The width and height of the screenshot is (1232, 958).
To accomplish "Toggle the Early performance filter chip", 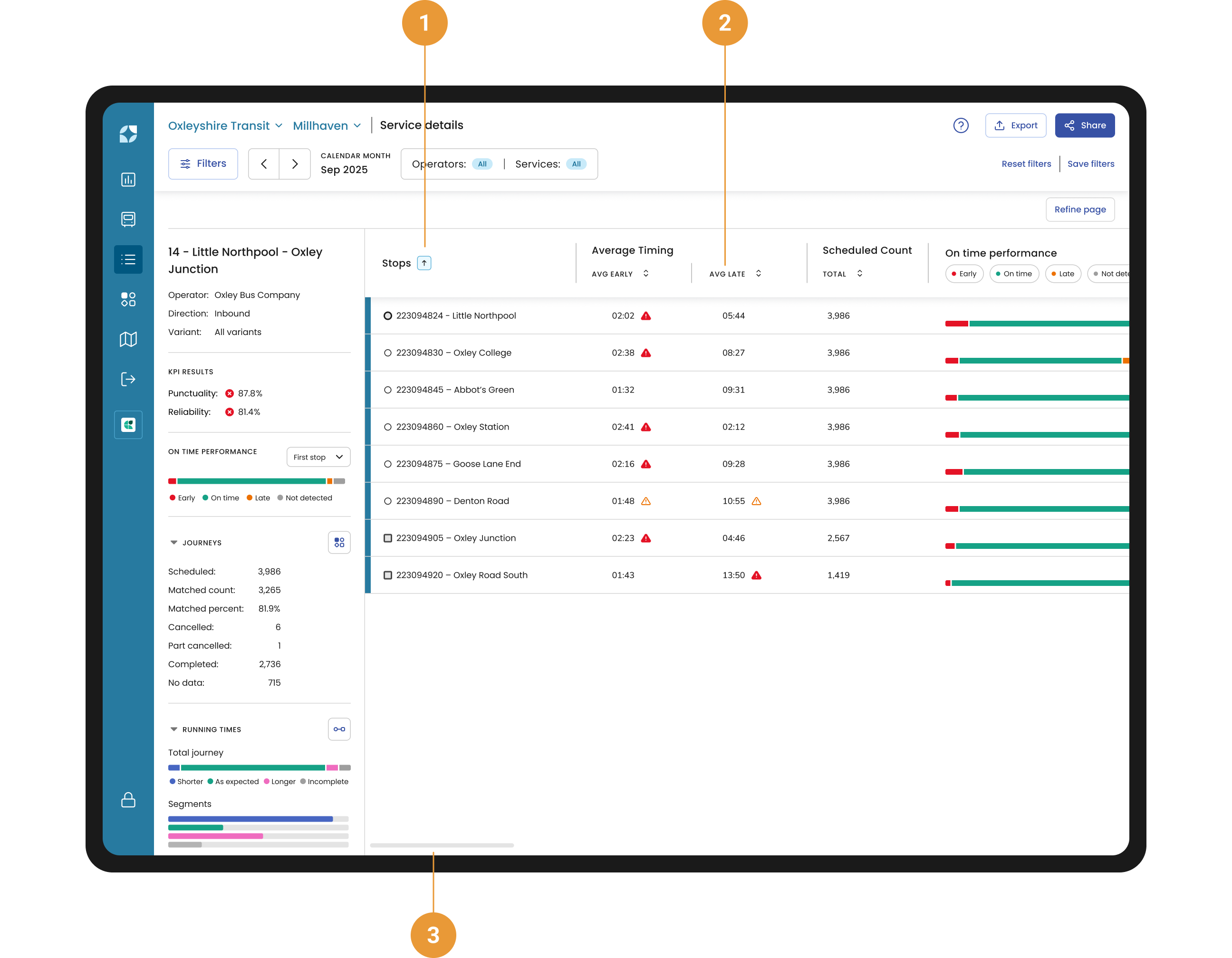I will coord(964,274).
